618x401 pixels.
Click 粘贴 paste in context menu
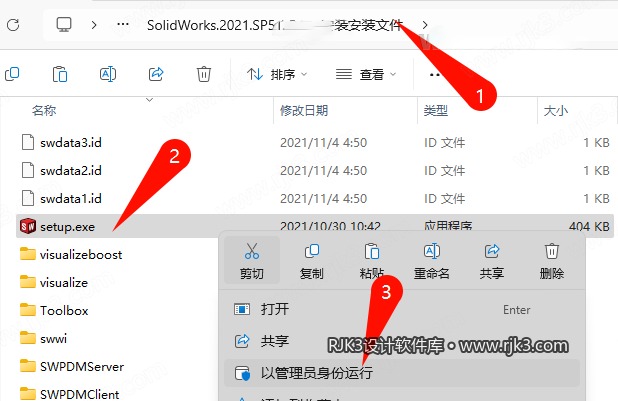[x=372, y=260]
